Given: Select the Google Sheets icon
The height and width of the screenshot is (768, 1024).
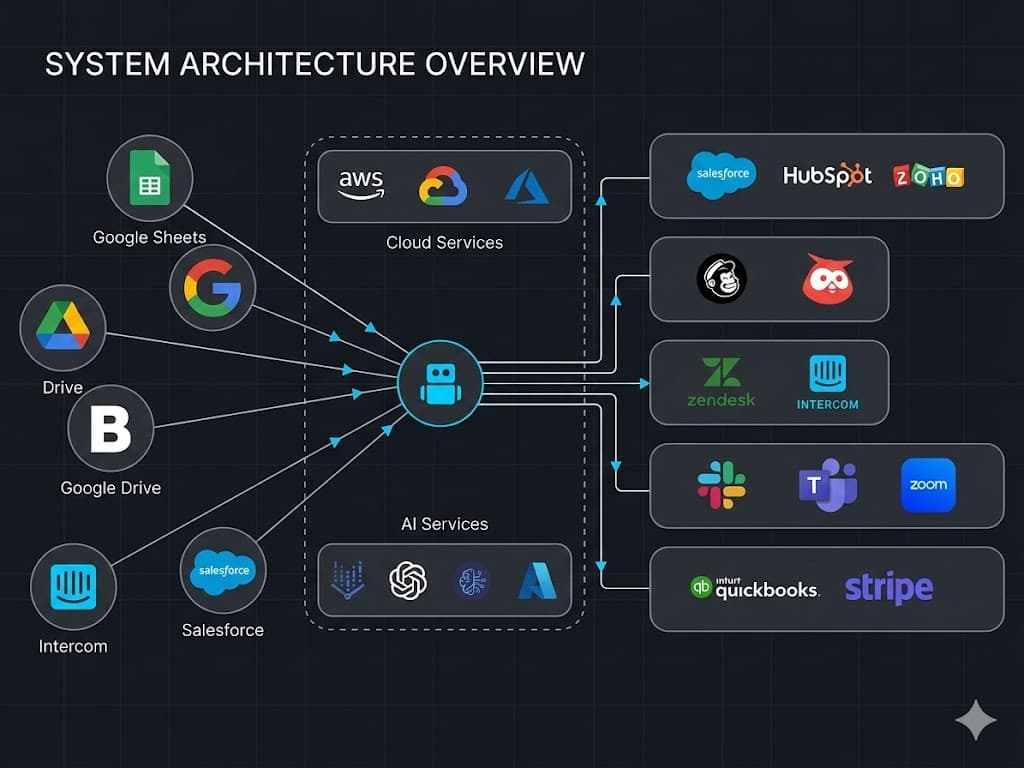Looking at the screenshot, I should pyautogui.click(x=149, y=178).
